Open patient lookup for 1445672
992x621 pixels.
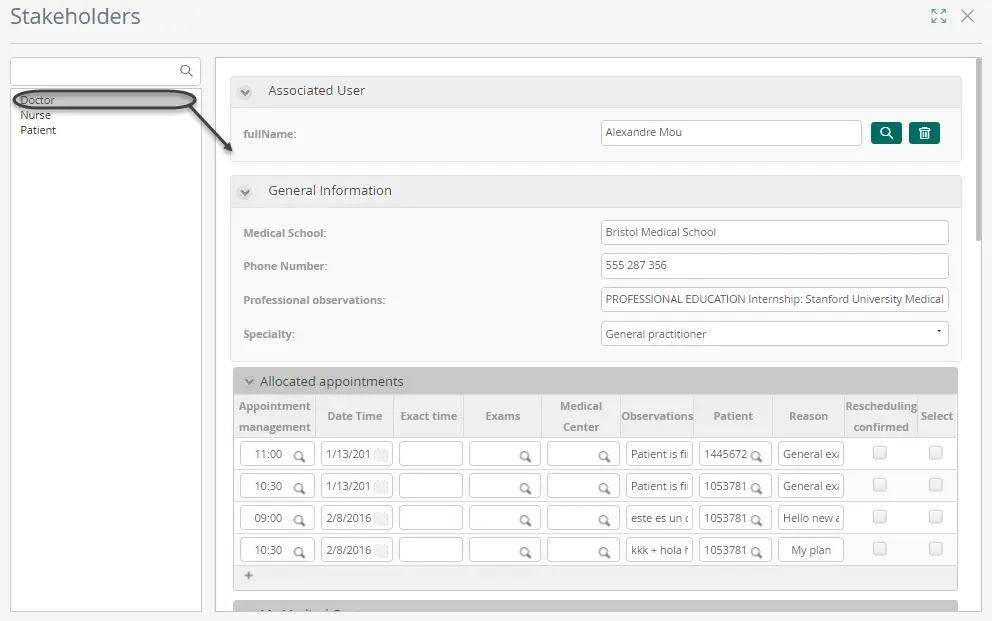(756, 456)
